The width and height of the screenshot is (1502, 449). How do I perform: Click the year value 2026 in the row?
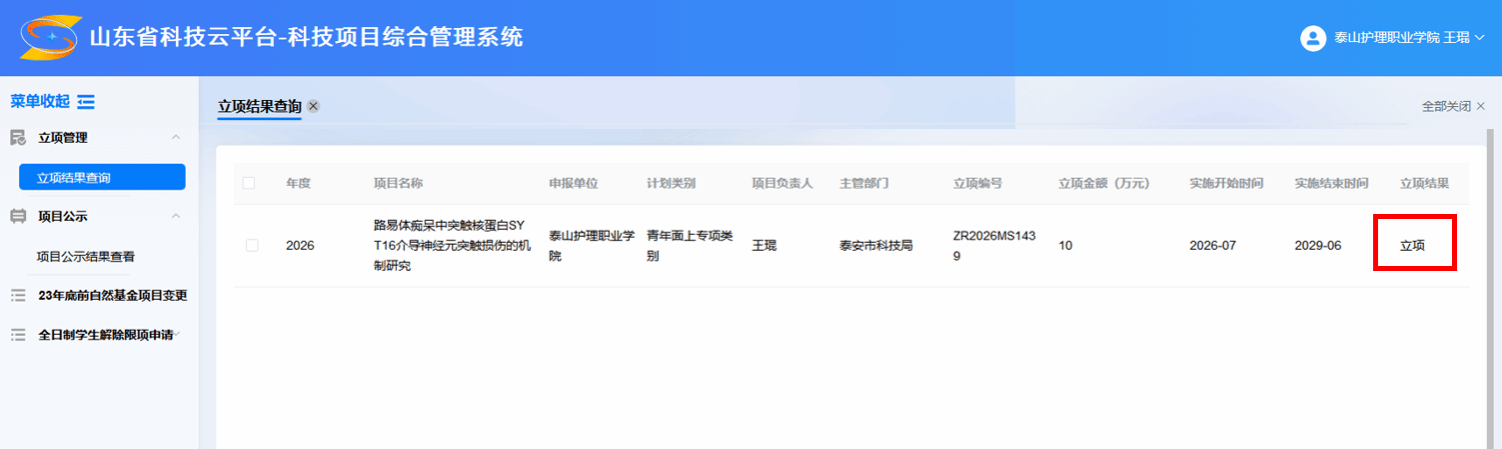(300, 245)
